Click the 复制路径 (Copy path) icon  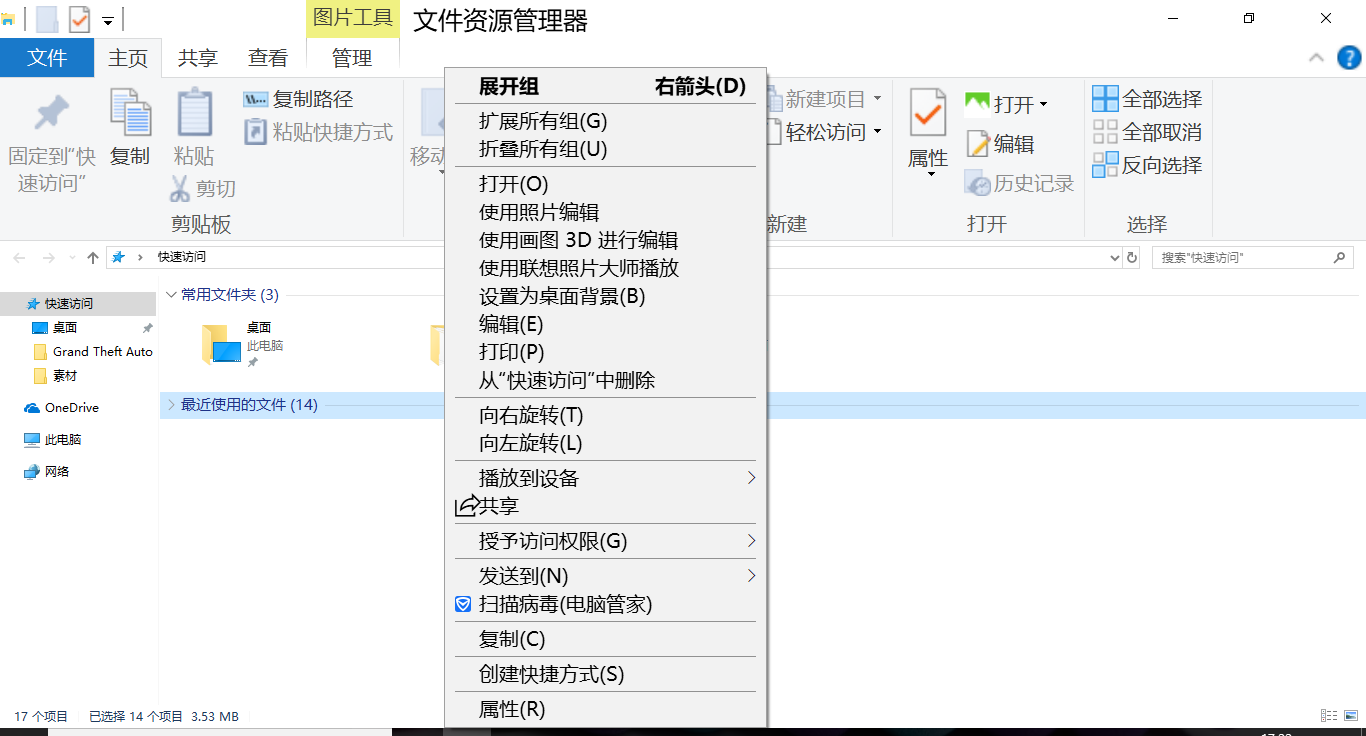point(254,99)
